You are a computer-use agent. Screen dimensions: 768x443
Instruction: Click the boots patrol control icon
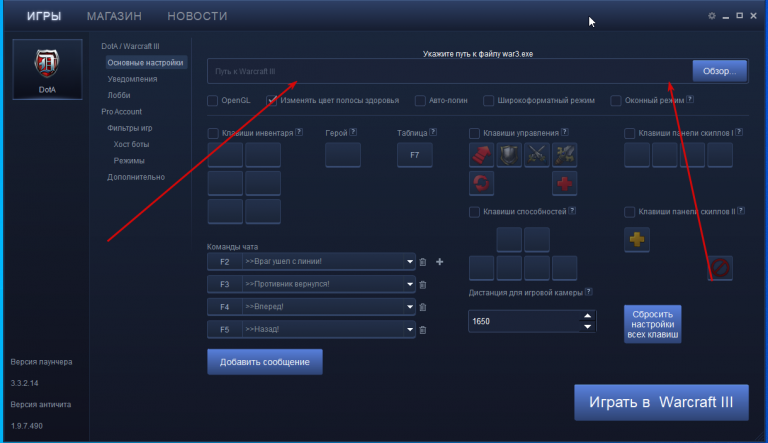coord(565,155)
